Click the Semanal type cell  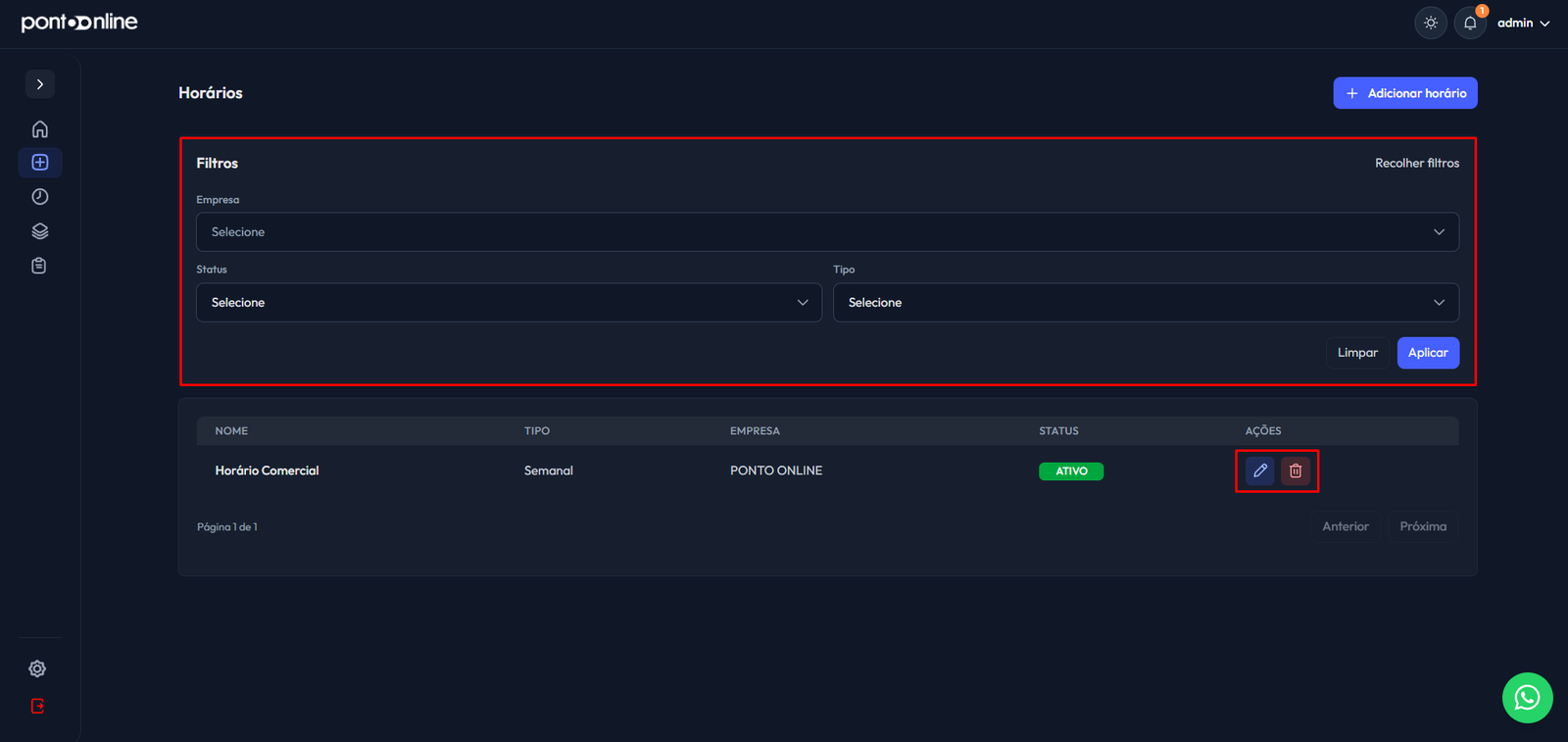pyautogui.click(x=549, y=470)
